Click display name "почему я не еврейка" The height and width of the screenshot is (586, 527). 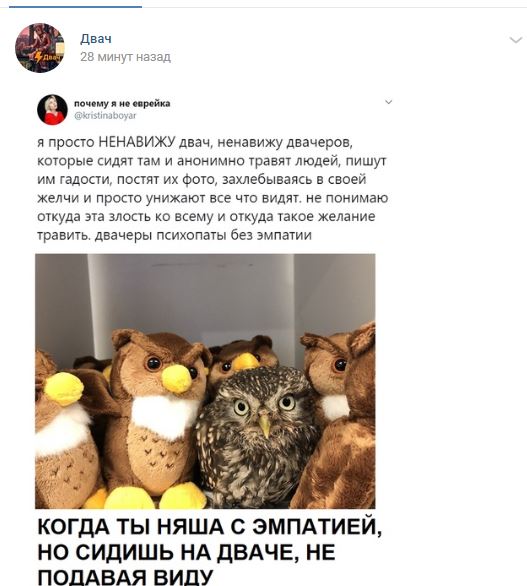click(x=122, y=103)
